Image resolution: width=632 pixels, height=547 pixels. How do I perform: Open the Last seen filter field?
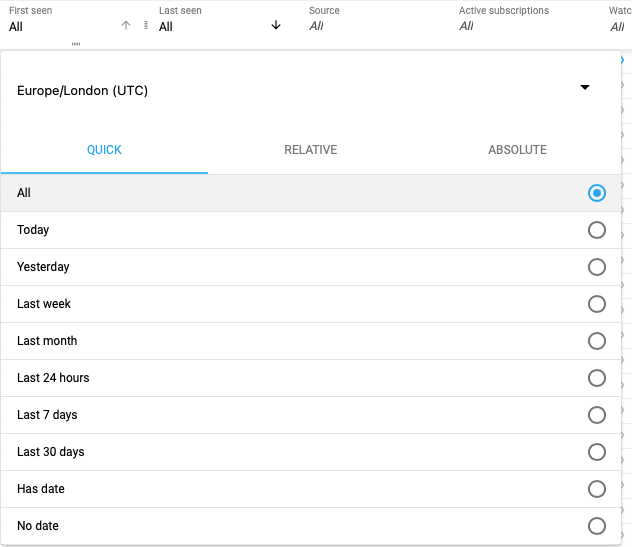(210, 26)
